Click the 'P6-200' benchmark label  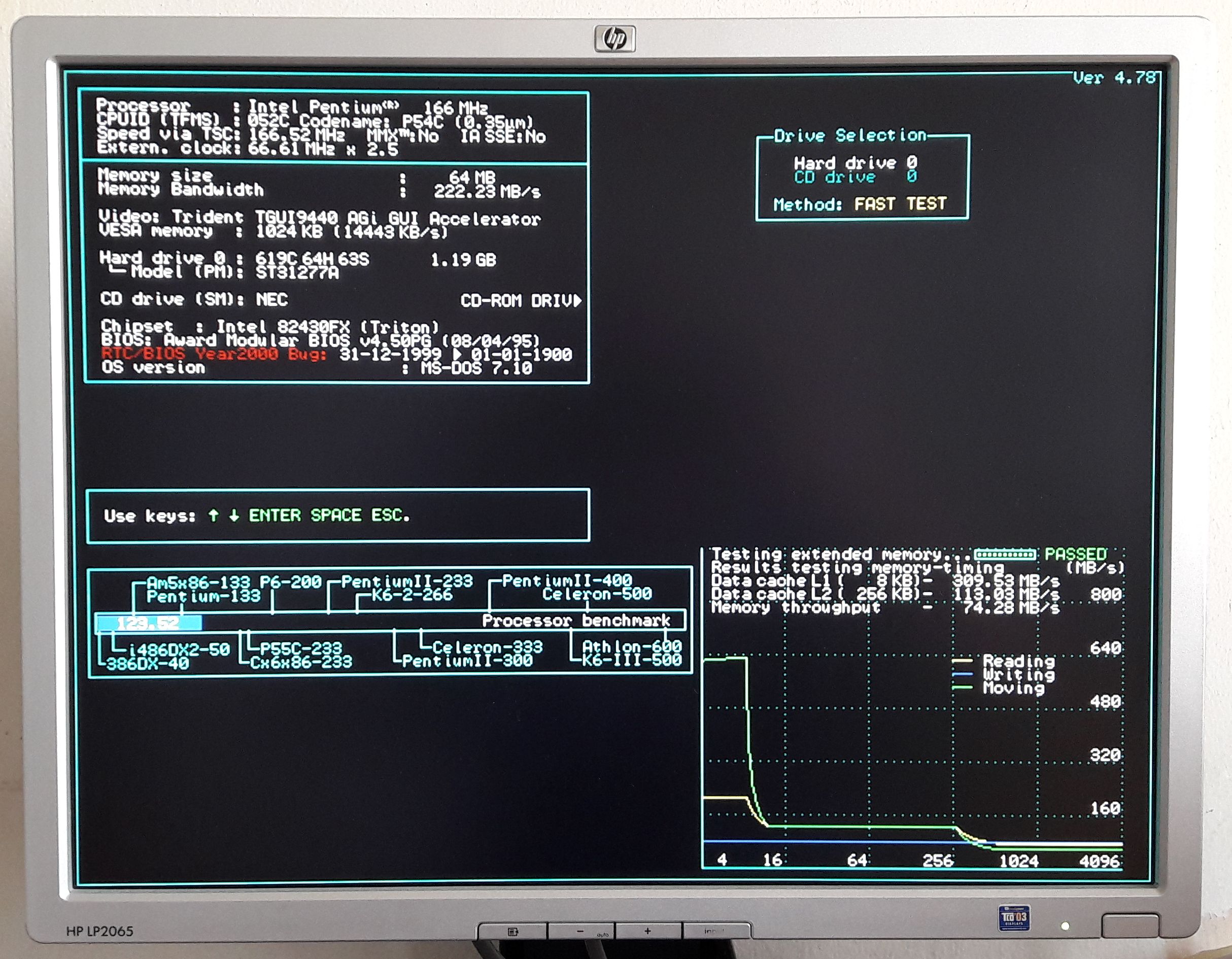pyautogui.click(x=291, y=581)
